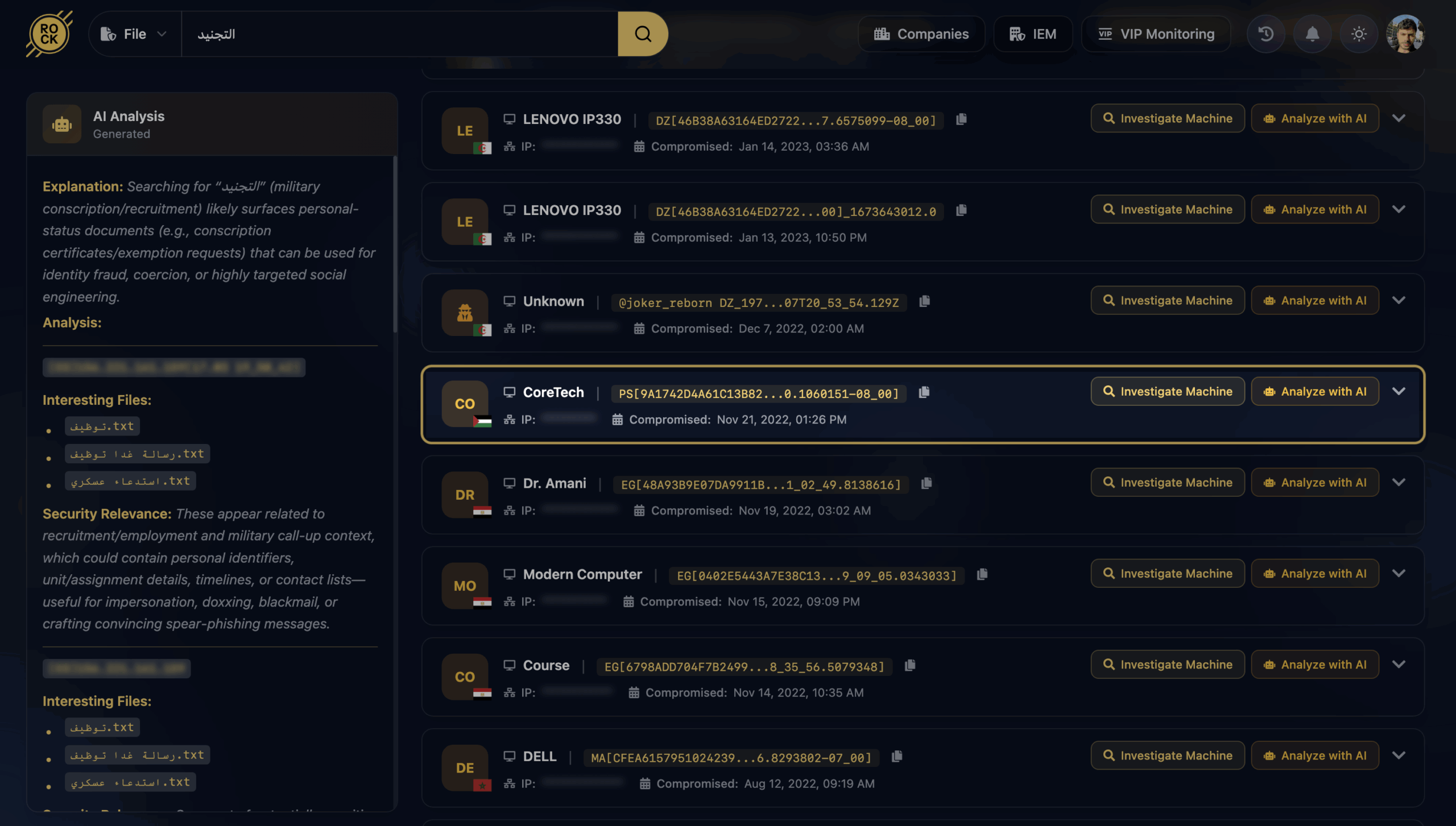Open the VIP Monitoring section
Viewport: 1456px width, 826px height.
coord(1156,34)
